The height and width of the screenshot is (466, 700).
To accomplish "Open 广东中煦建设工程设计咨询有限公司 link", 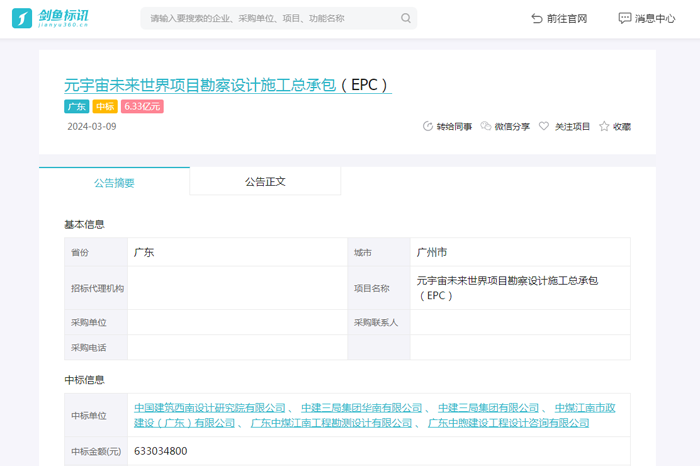I will 509,423.
